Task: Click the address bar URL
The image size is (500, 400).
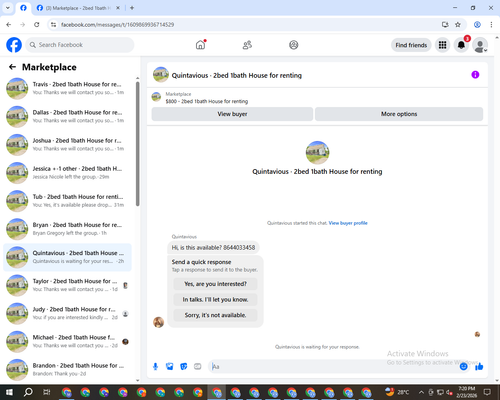Action: click(x=117, y=25)
